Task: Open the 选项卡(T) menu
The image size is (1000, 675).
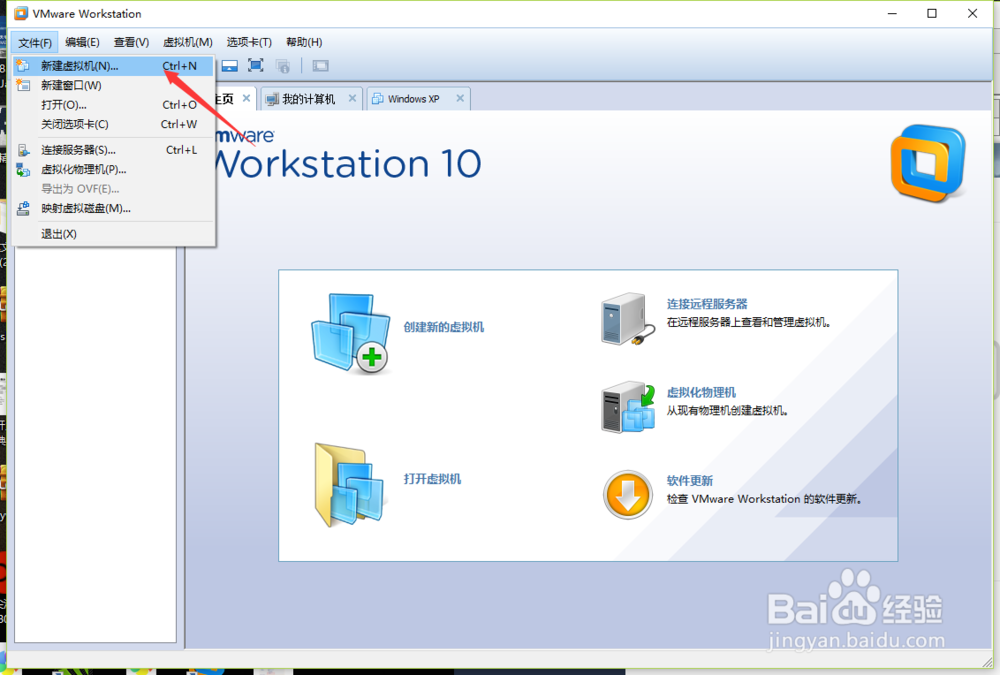Action: click(x=249, y=42)
